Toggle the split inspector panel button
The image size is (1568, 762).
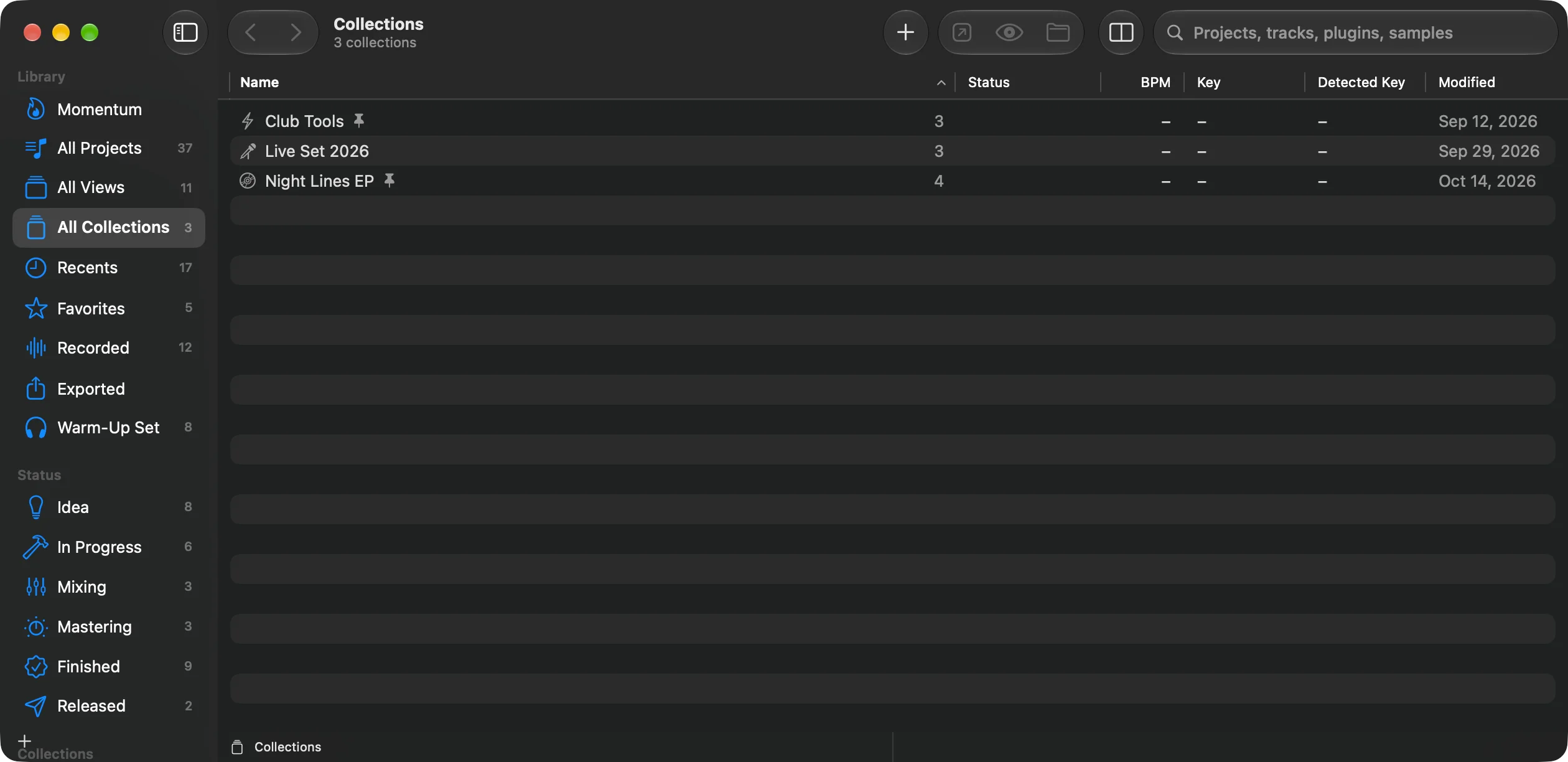click(x=1121, y=32)
